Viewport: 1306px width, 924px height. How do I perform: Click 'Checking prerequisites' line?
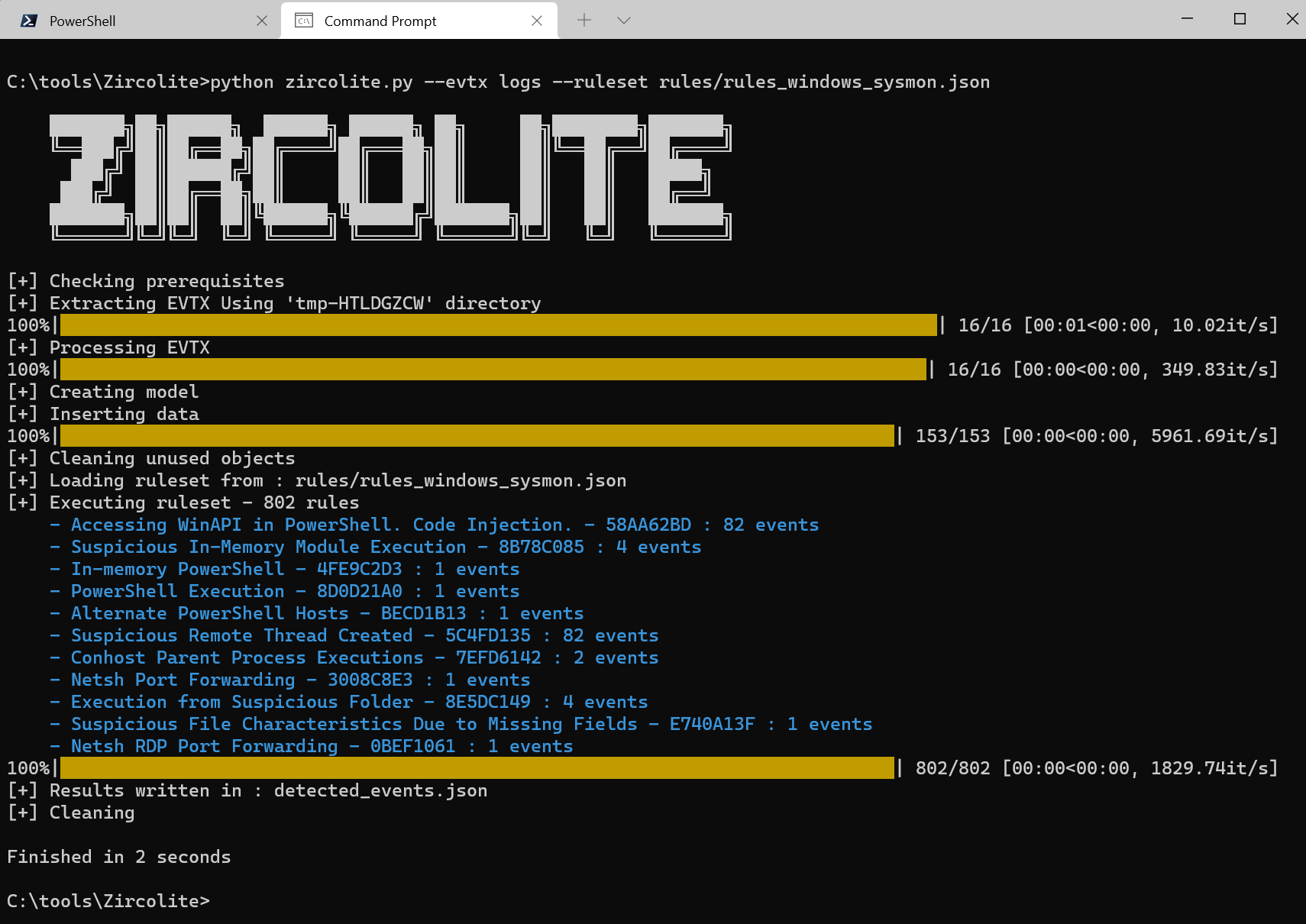pyautogui.click(x=145, y=281)
